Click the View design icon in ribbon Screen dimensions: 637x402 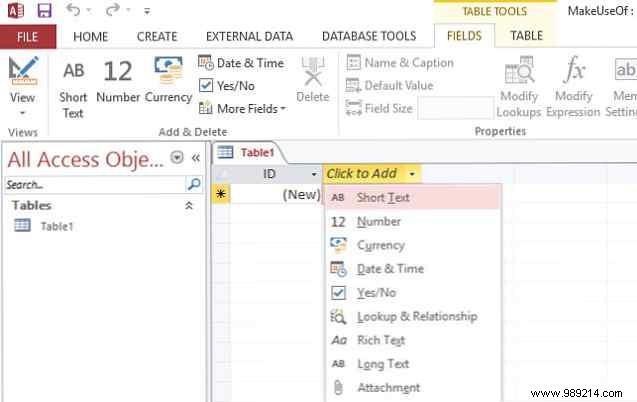23,71
